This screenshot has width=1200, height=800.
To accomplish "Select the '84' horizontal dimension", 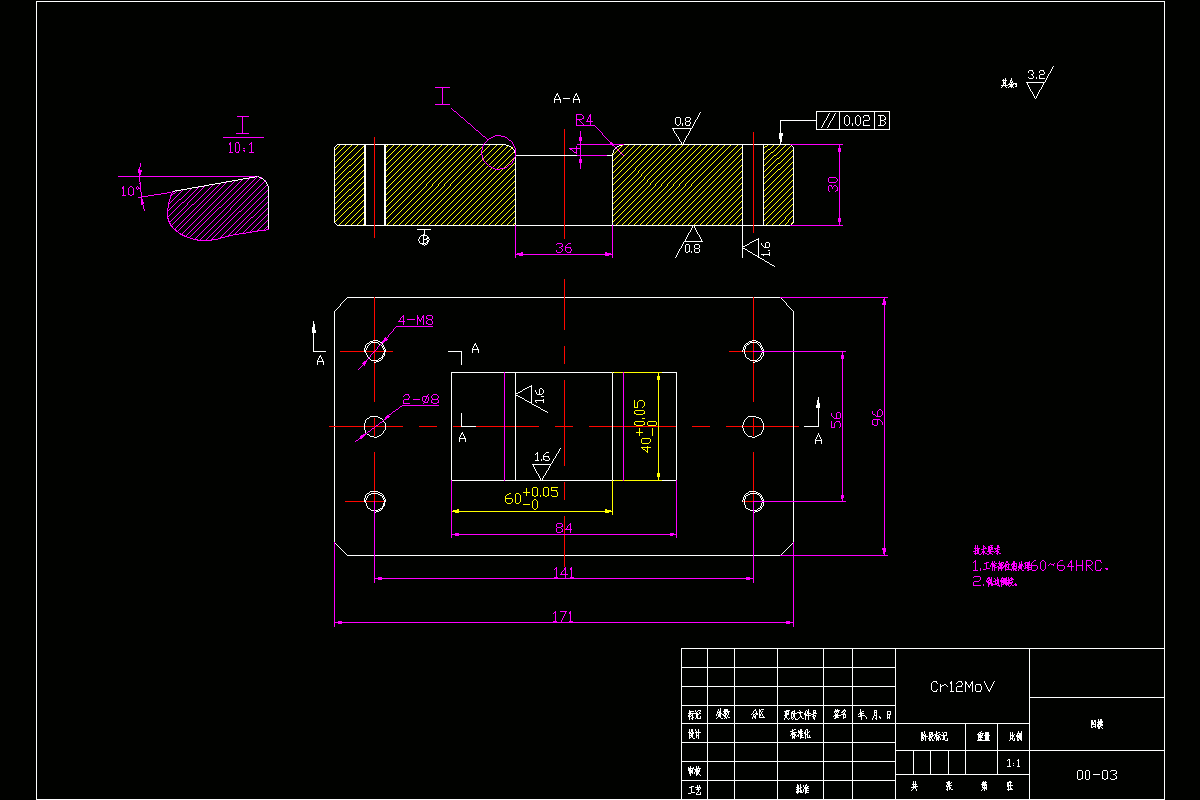I will (x=563, y=528).
